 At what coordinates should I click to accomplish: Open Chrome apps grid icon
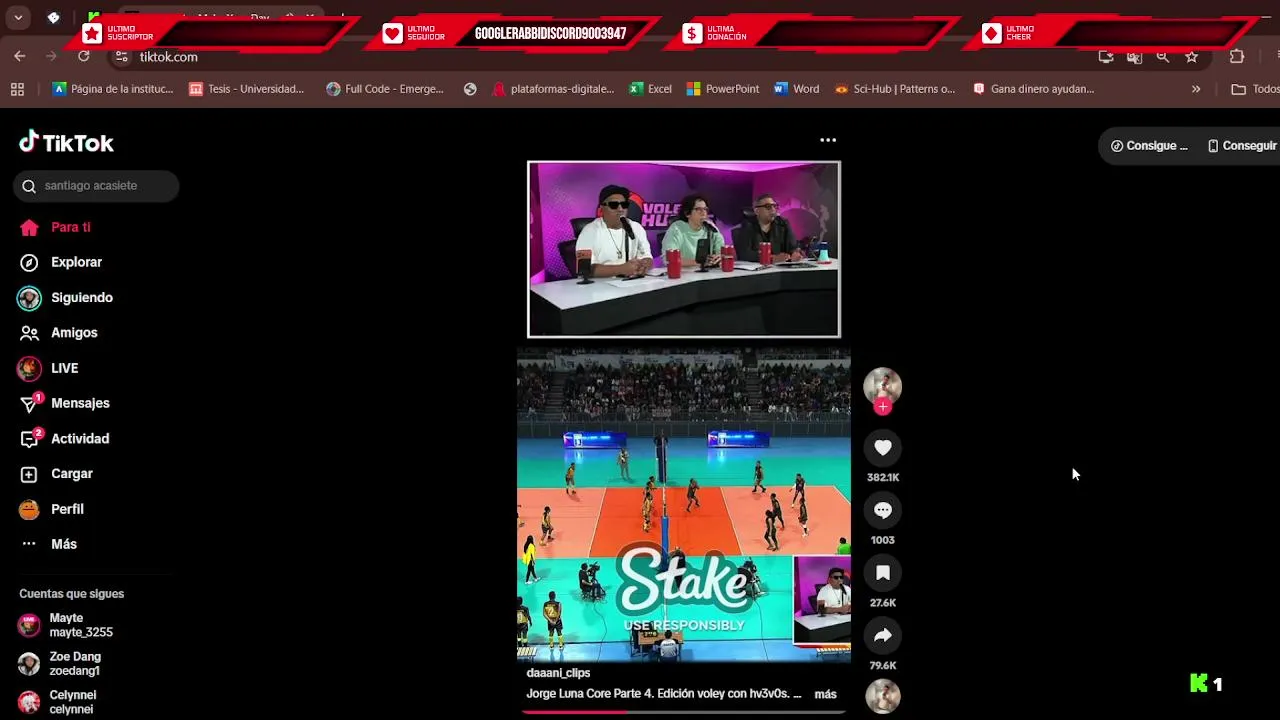[17, 89]
